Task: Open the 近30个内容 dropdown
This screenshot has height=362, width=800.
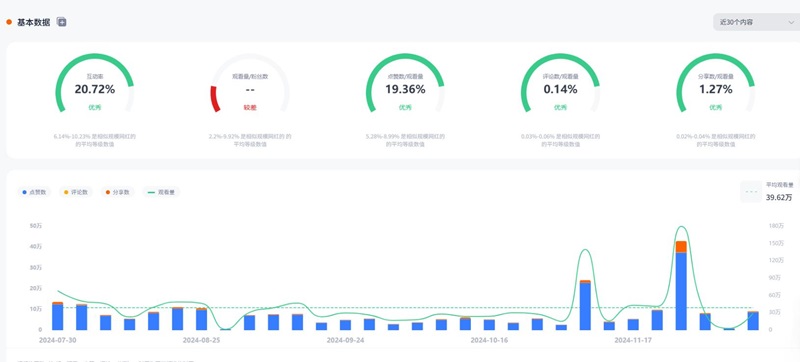Action: [756, 22]
